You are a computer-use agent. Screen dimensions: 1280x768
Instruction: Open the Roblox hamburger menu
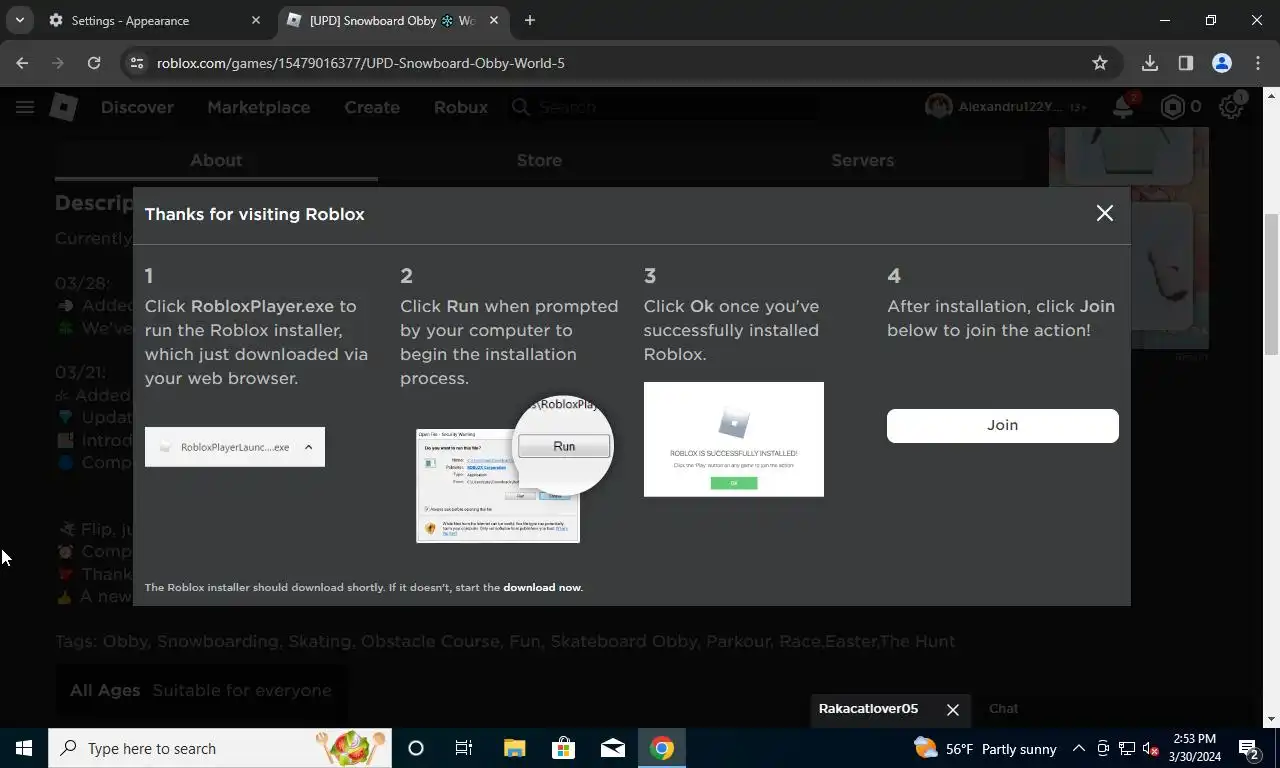click(25, 107)
